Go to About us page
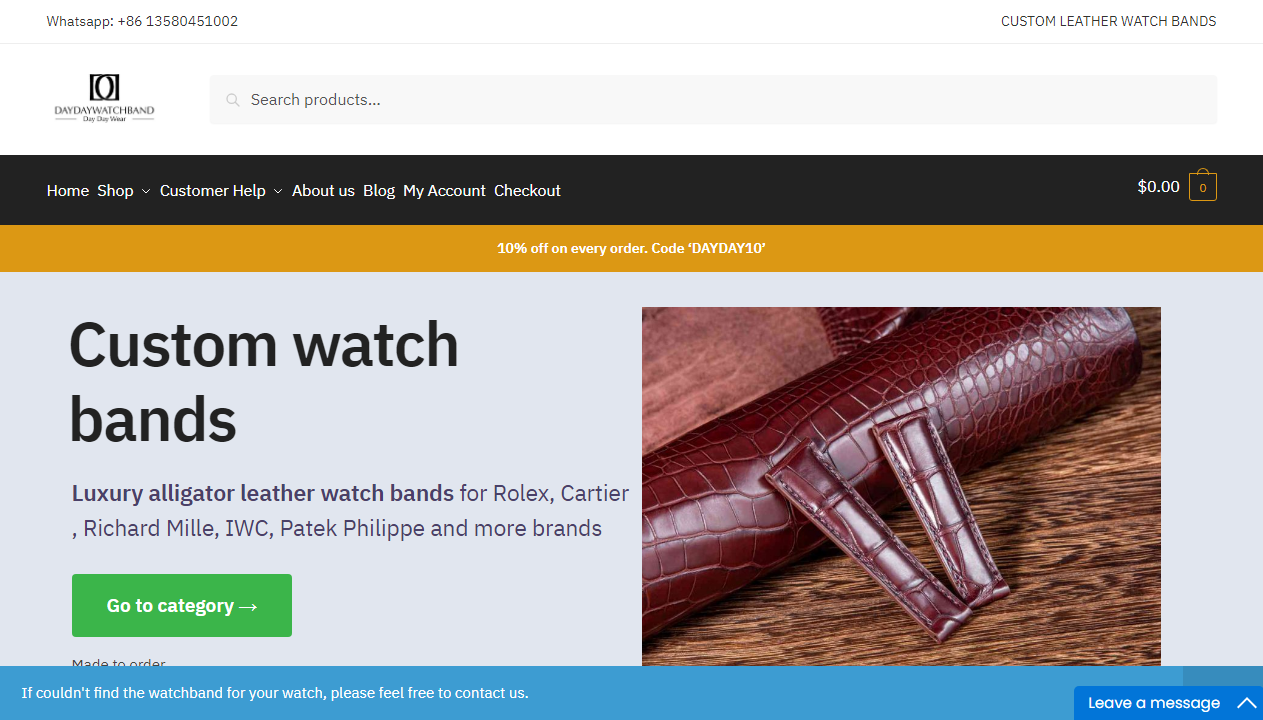1263x720 pixels. click(323, 190)
